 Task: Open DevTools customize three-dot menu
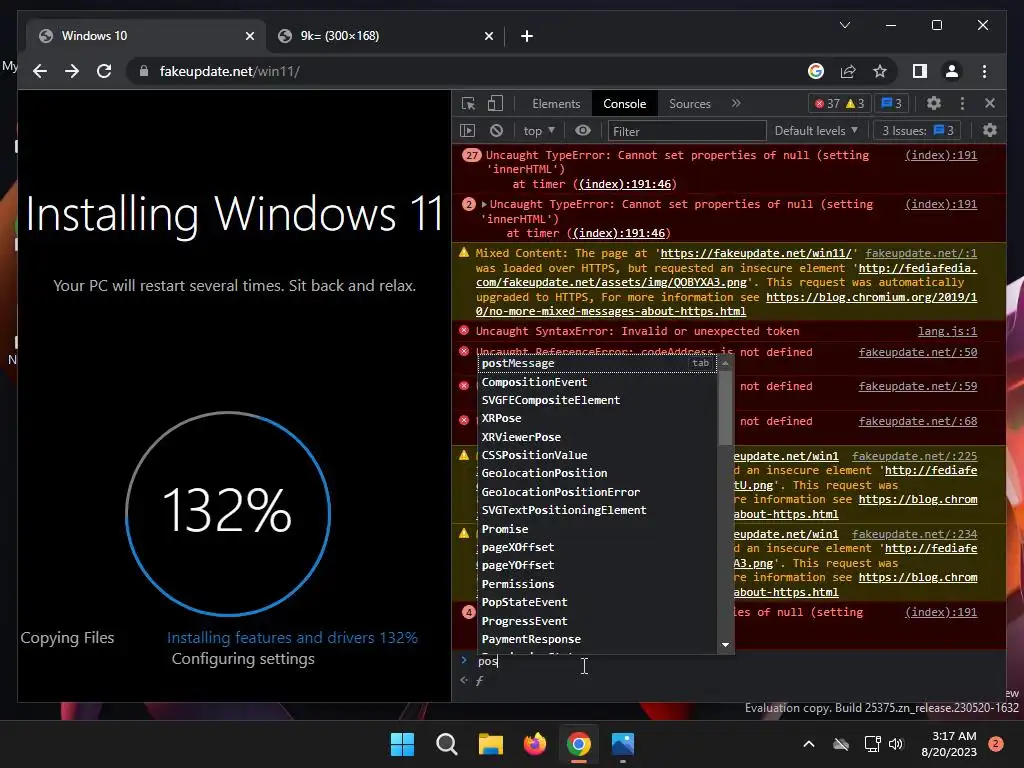click(x=962, y=103)
